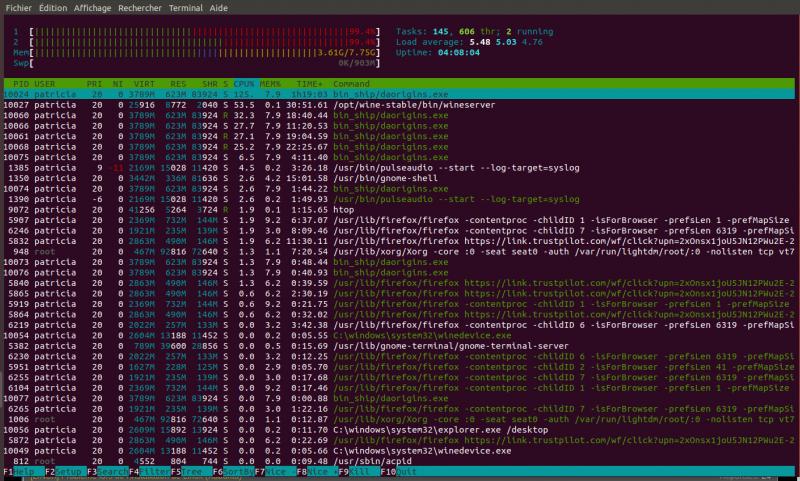Screen dimensions: 800x481
Task: Click F2 Setup in htop footer
Action: 65,471
